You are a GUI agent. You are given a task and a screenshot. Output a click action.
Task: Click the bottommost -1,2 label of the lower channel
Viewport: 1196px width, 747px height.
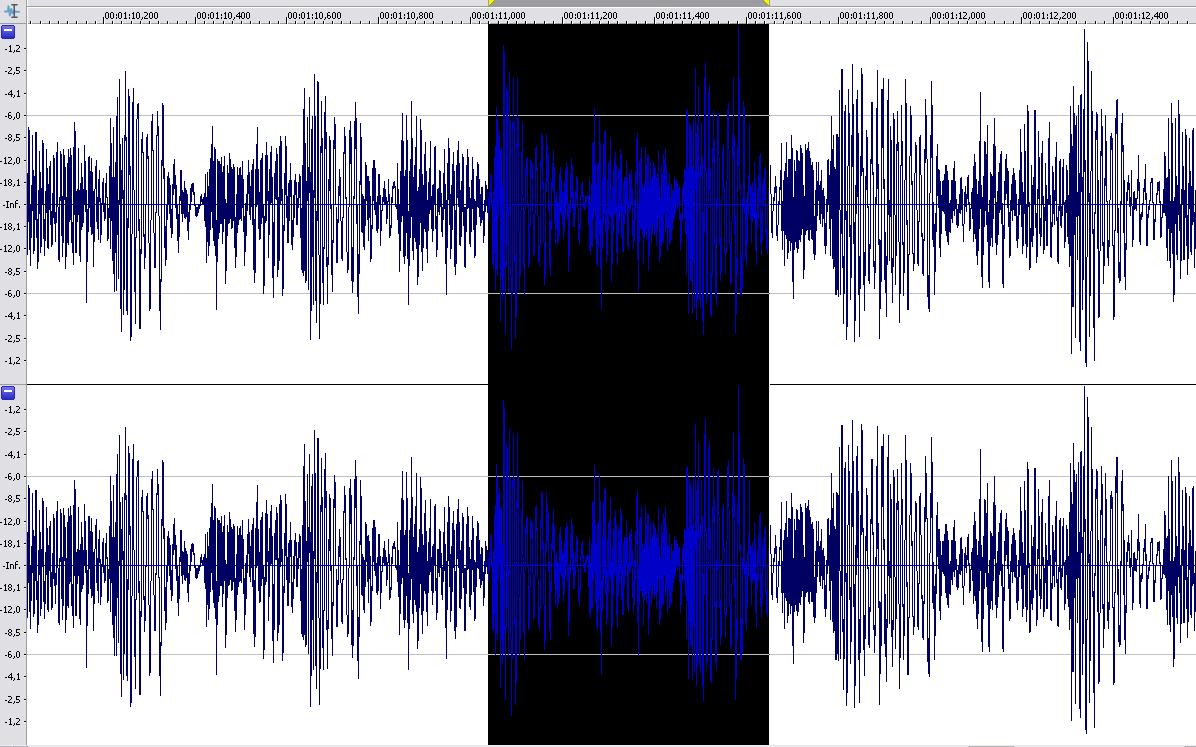(14, 721)
